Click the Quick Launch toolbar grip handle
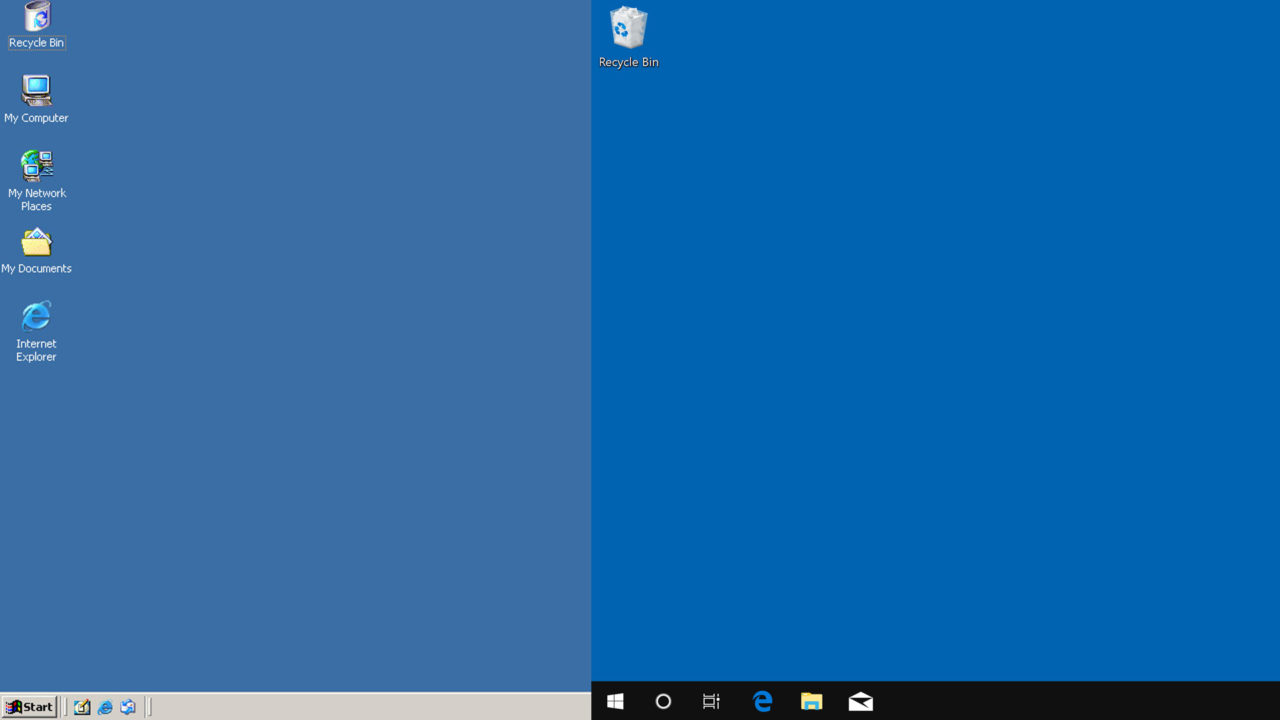The height and width of the screenshot is (720, 1280). point(63,707)
